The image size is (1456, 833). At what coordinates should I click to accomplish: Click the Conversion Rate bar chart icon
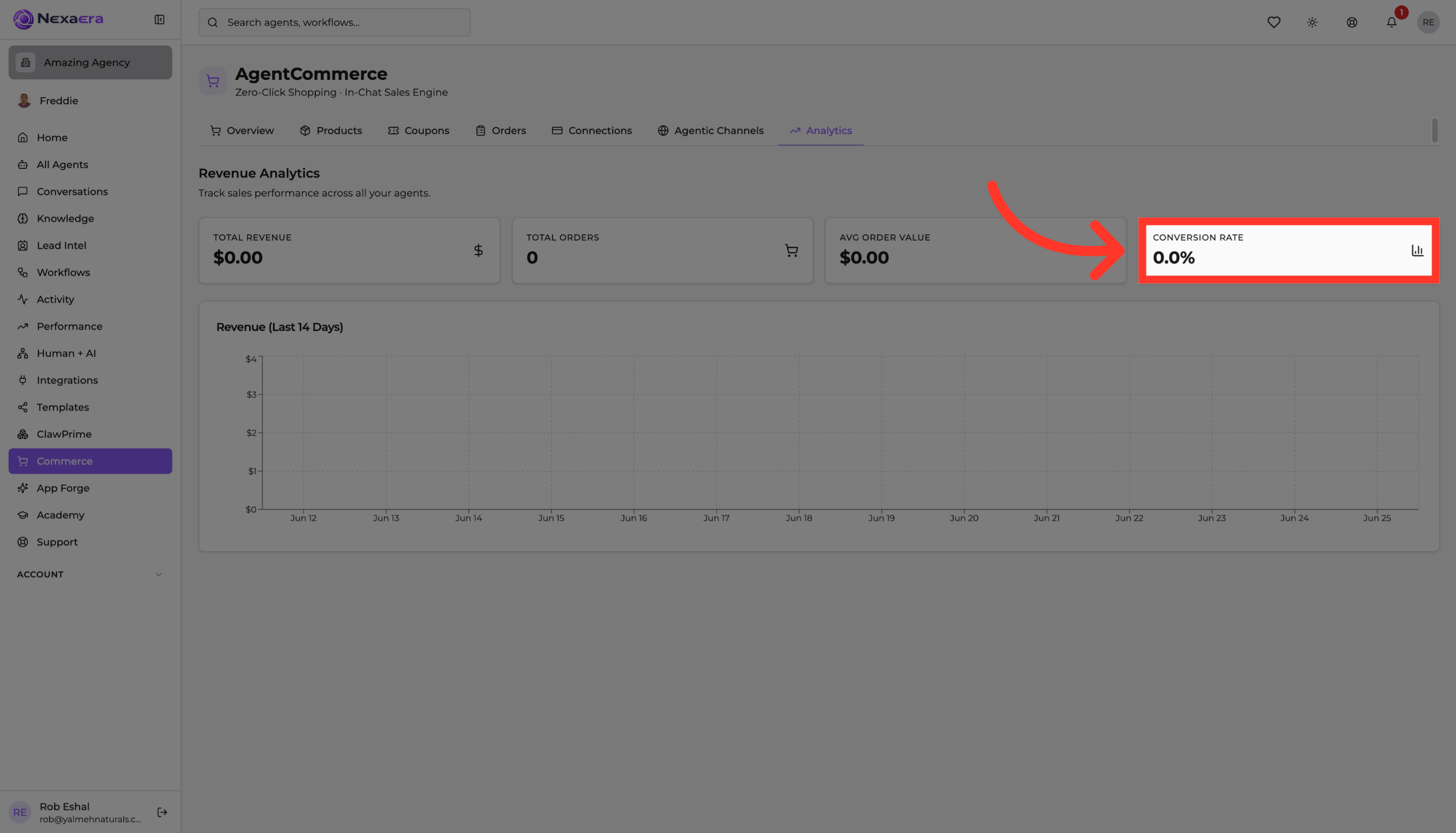(x=1417, y=251)
